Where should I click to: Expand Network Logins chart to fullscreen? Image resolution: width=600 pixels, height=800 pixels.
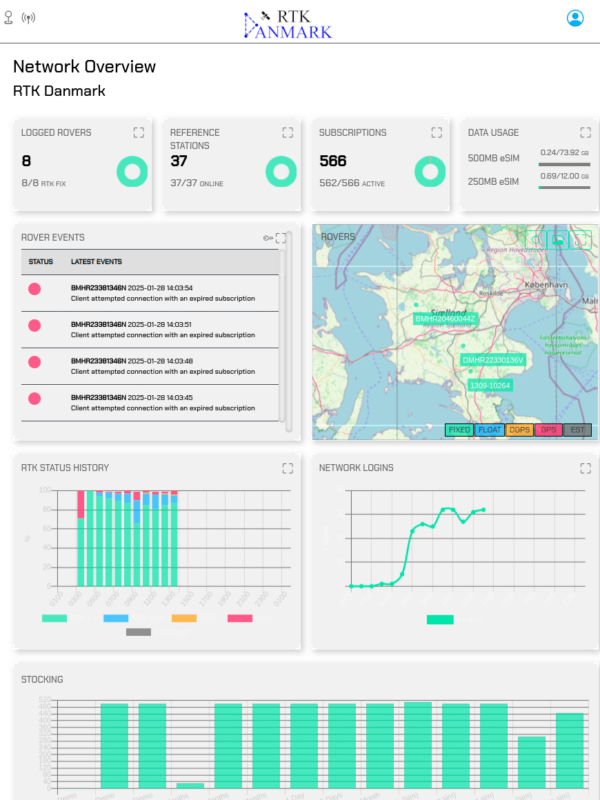[585, 468]
